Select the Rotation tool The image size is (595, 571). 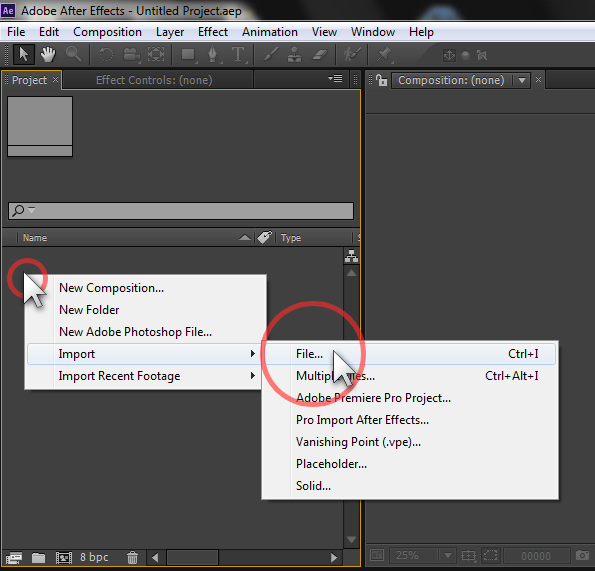[106, 54]
